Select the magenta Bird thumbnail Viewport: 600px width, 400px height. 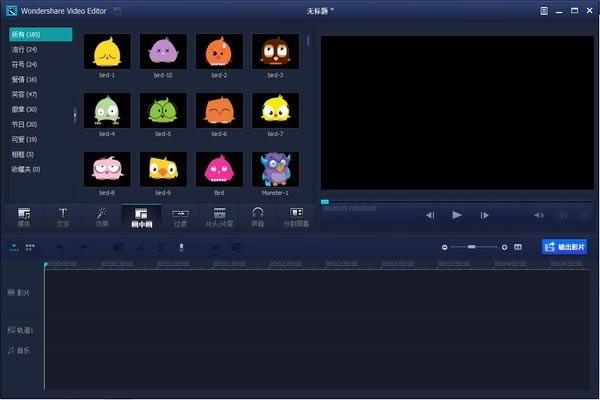[x=219, y=169]
